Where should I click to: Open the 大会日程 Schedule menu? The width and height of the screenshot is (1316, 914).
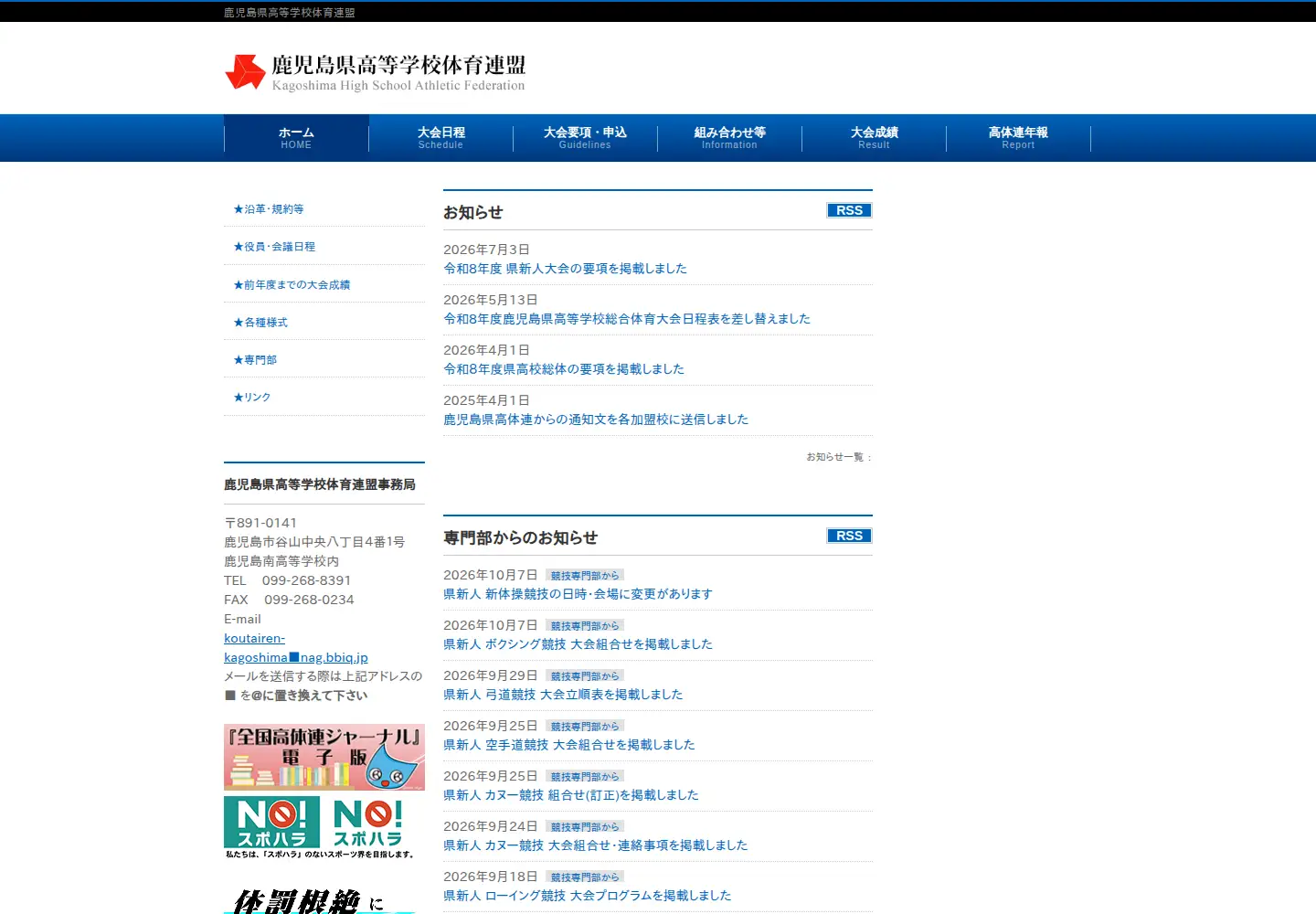440,138
